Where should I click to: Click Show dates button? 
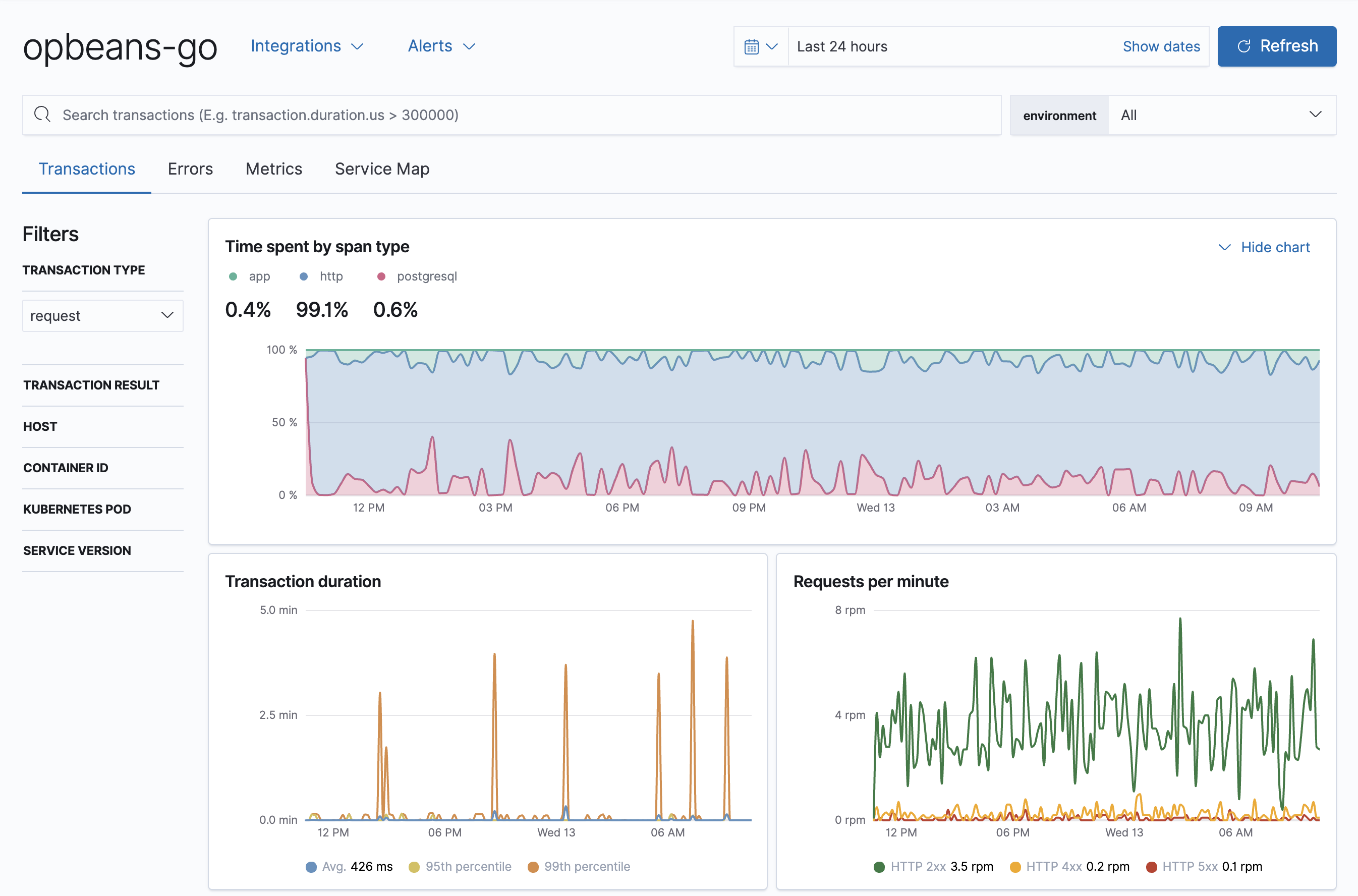click(x=1161, y=44)
